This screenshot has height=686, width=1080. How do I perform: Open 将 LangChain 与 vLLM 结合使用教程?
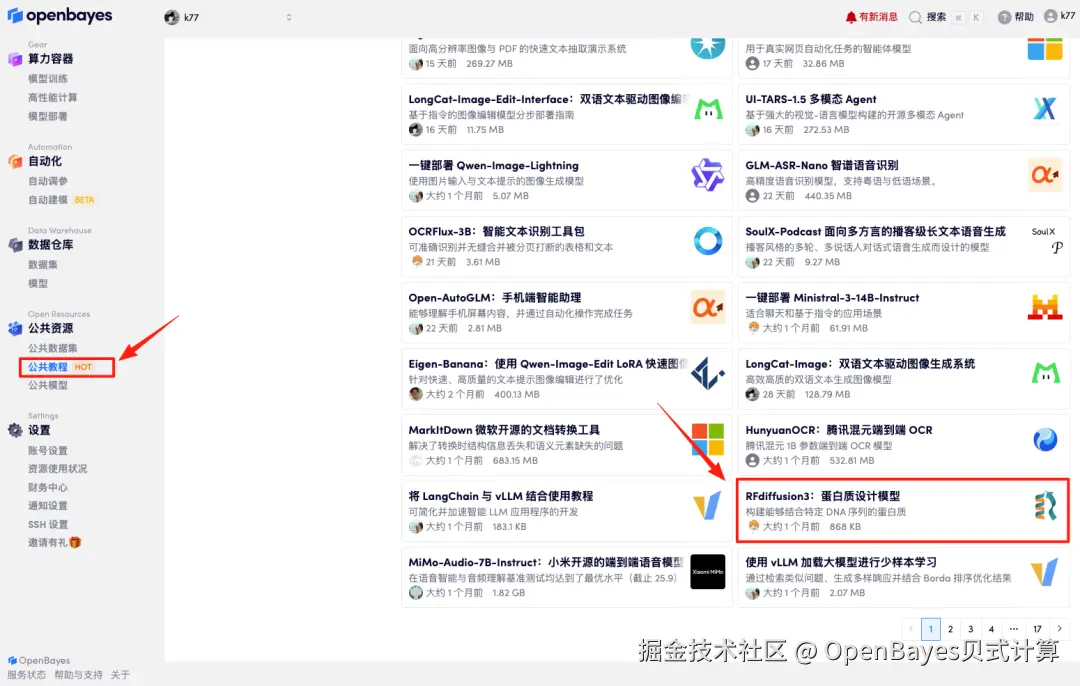click(x=500, y=496)
